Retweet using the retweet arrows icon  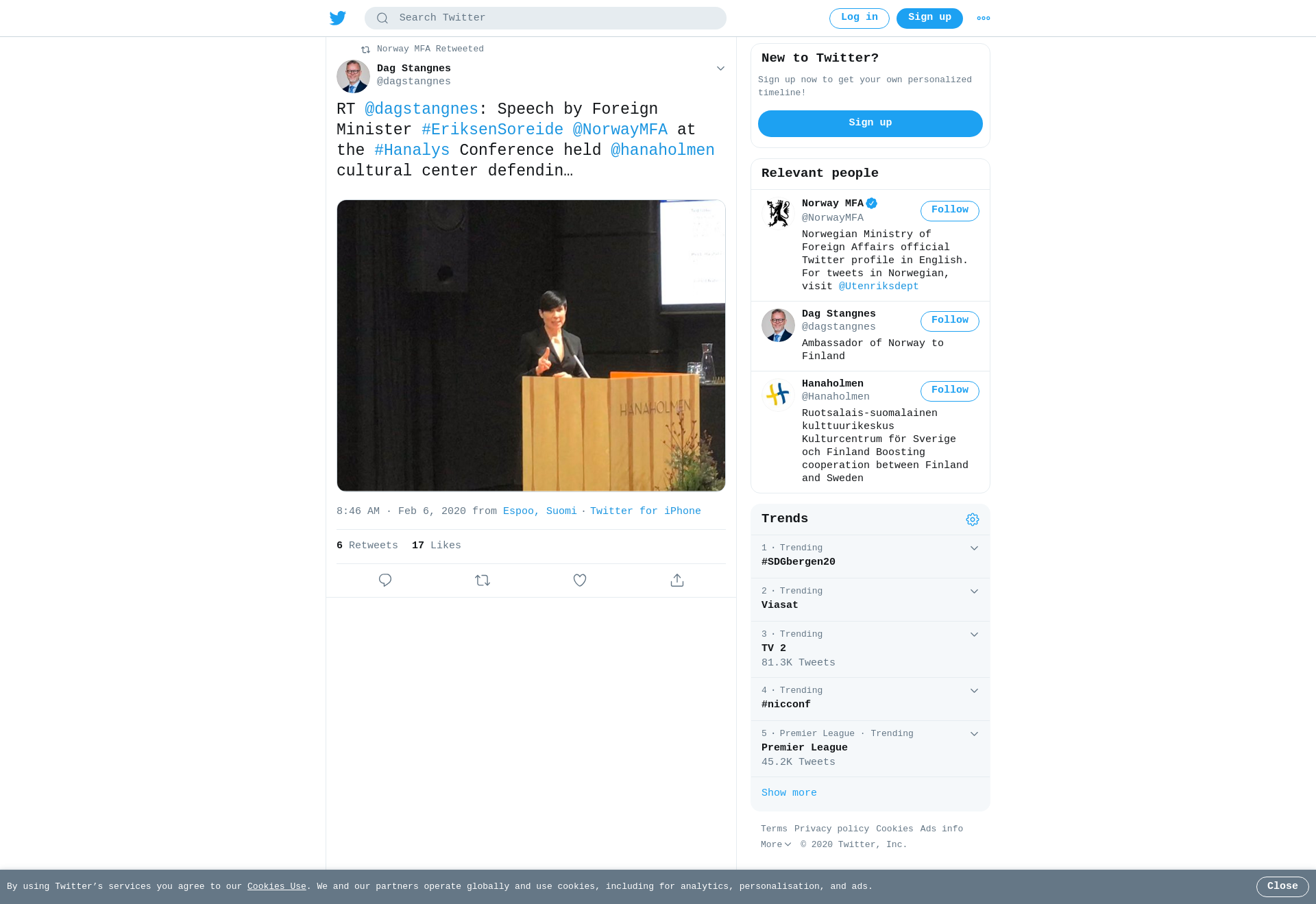click(483, 581)
